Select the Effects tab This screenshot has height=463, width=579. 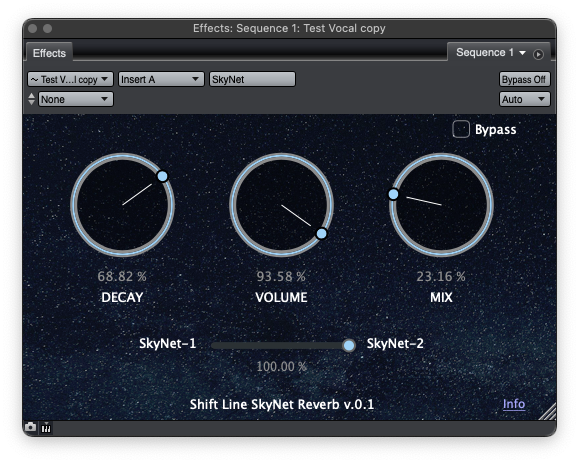[x=49, y=53]
